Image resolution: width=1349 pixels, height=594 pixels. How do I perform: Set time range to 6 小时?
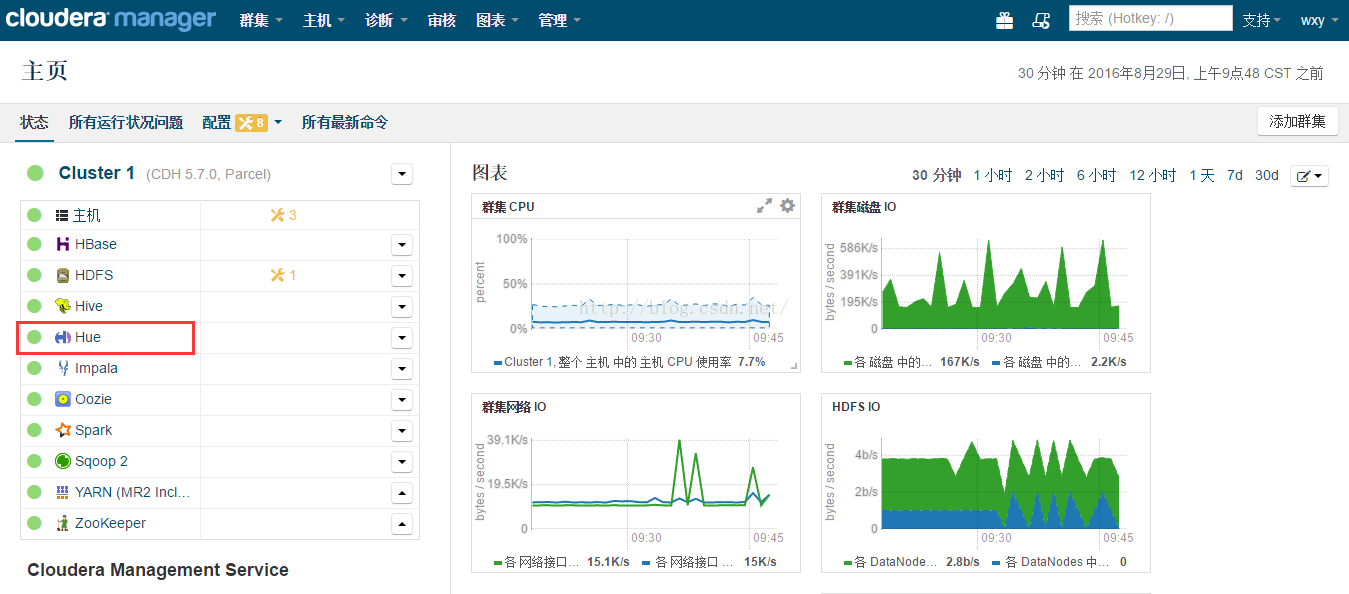coord(1096,175)
